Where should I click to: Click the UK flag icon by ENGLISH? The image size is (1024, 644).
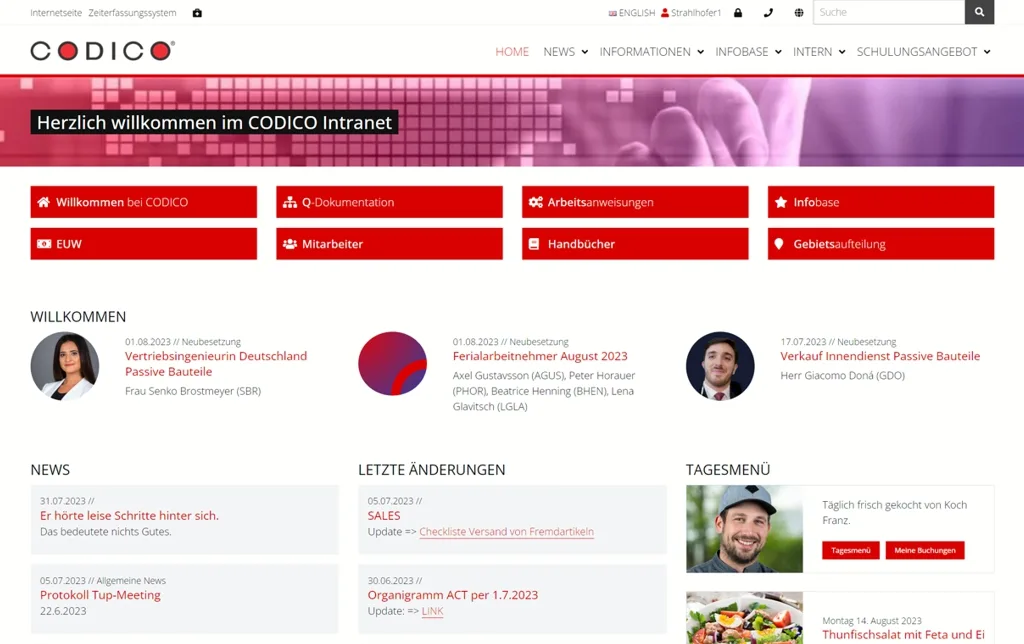613,13
